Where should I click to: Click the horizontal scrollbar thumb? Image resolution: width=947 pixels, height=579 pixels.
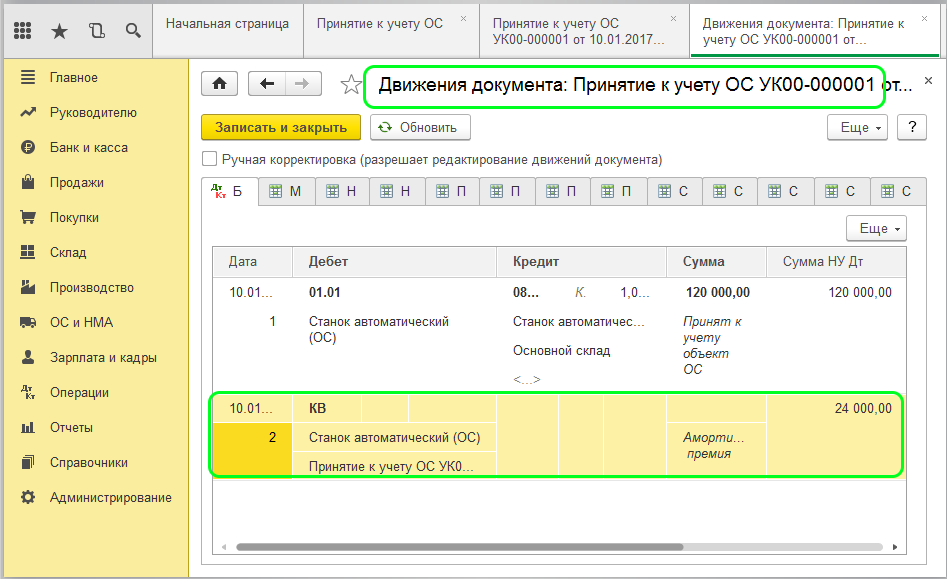coord(460,547)
